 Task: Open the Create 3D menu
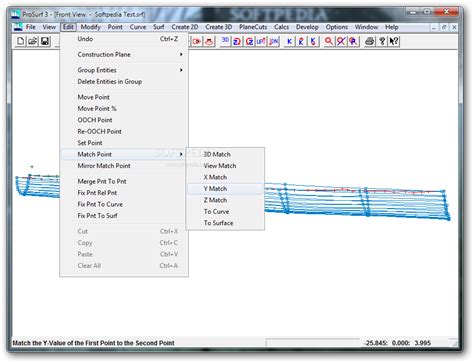tap(219, 27)
